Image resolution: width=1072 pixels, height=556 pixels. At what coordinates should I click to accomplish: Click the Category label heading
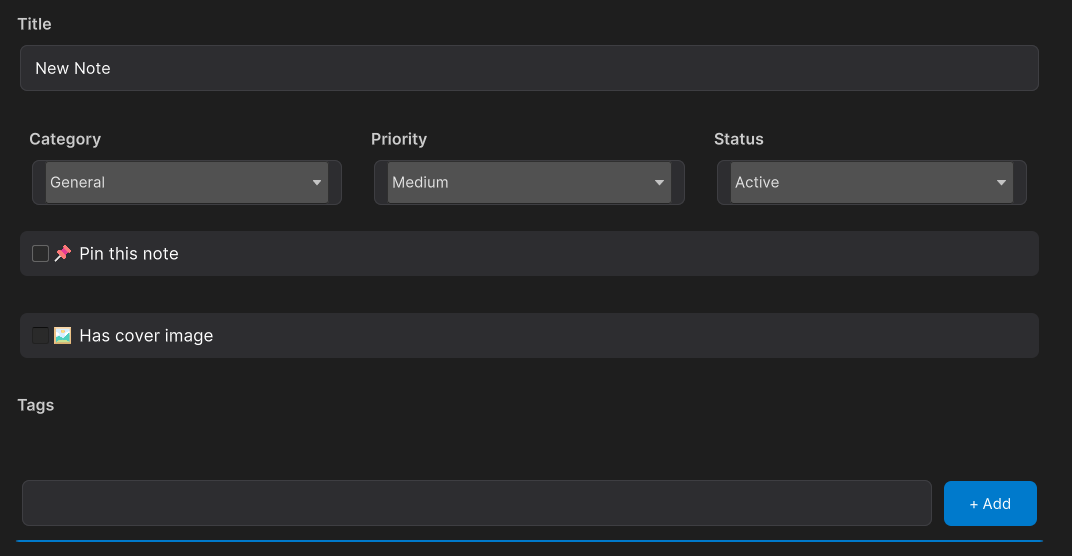click(65, 139)
